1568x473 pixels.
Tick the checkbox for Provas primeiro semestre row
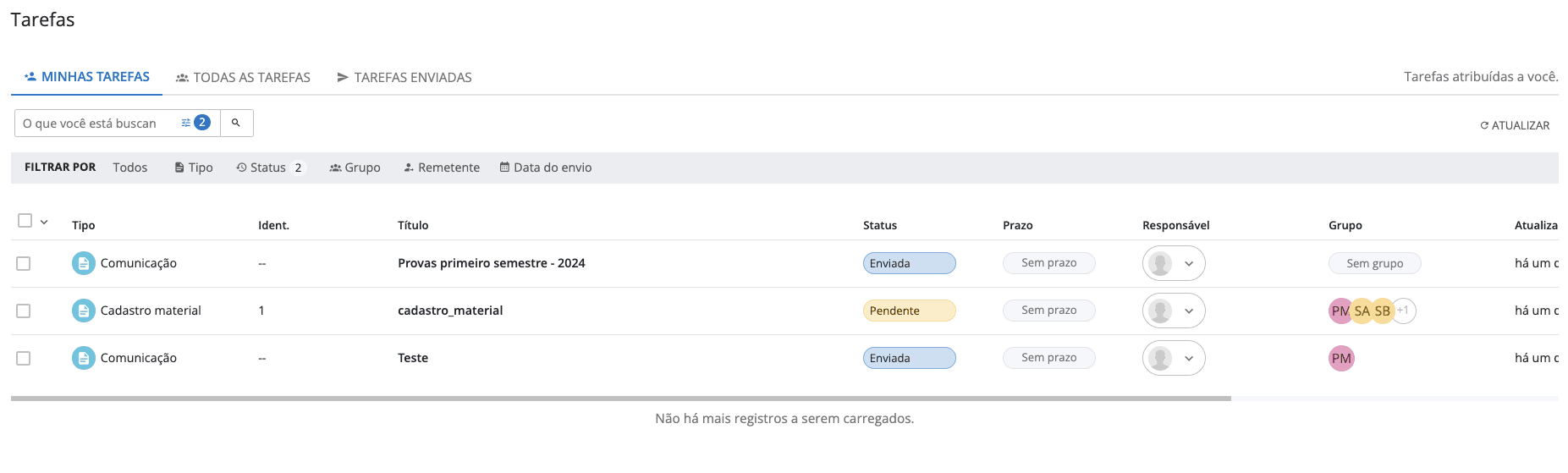[x=24, y=263]
